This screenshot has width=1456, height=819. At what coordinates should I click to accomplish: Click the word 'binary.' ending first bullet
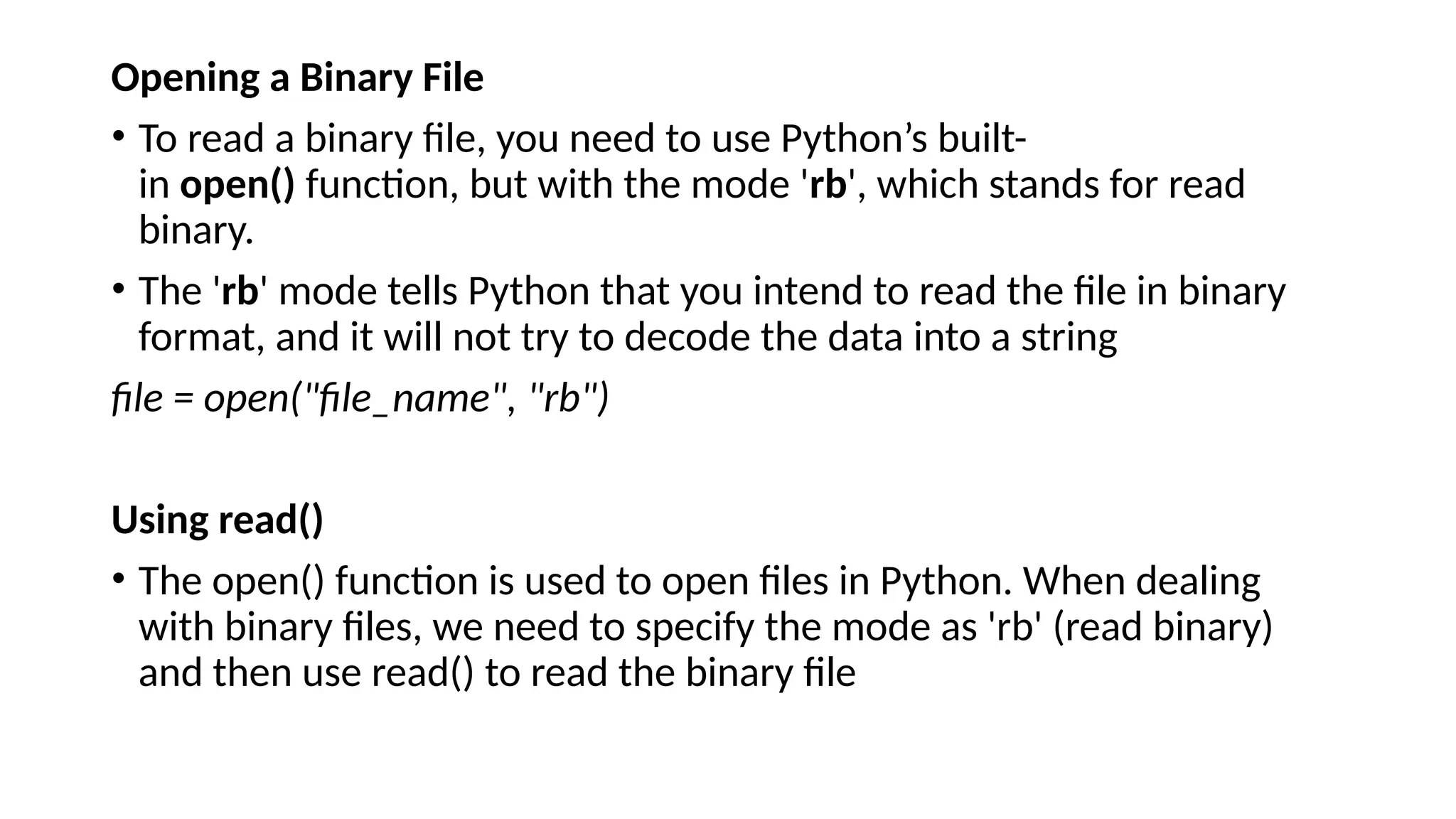coord(196,230)
